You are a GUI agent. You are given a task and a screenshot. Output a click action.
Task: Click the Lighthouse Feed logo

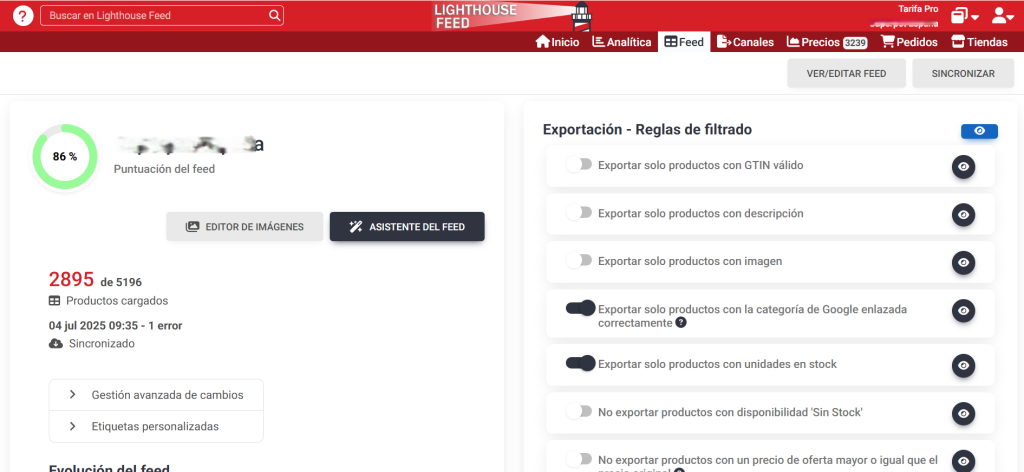[512, 16]
